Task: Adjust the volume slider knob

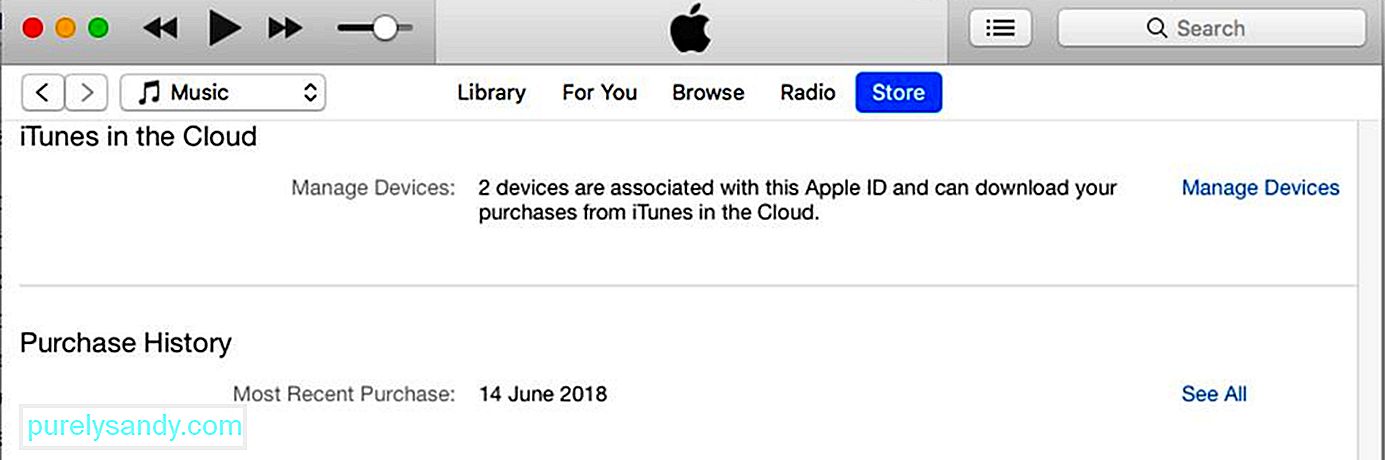Action: click(x=385, y=29)
